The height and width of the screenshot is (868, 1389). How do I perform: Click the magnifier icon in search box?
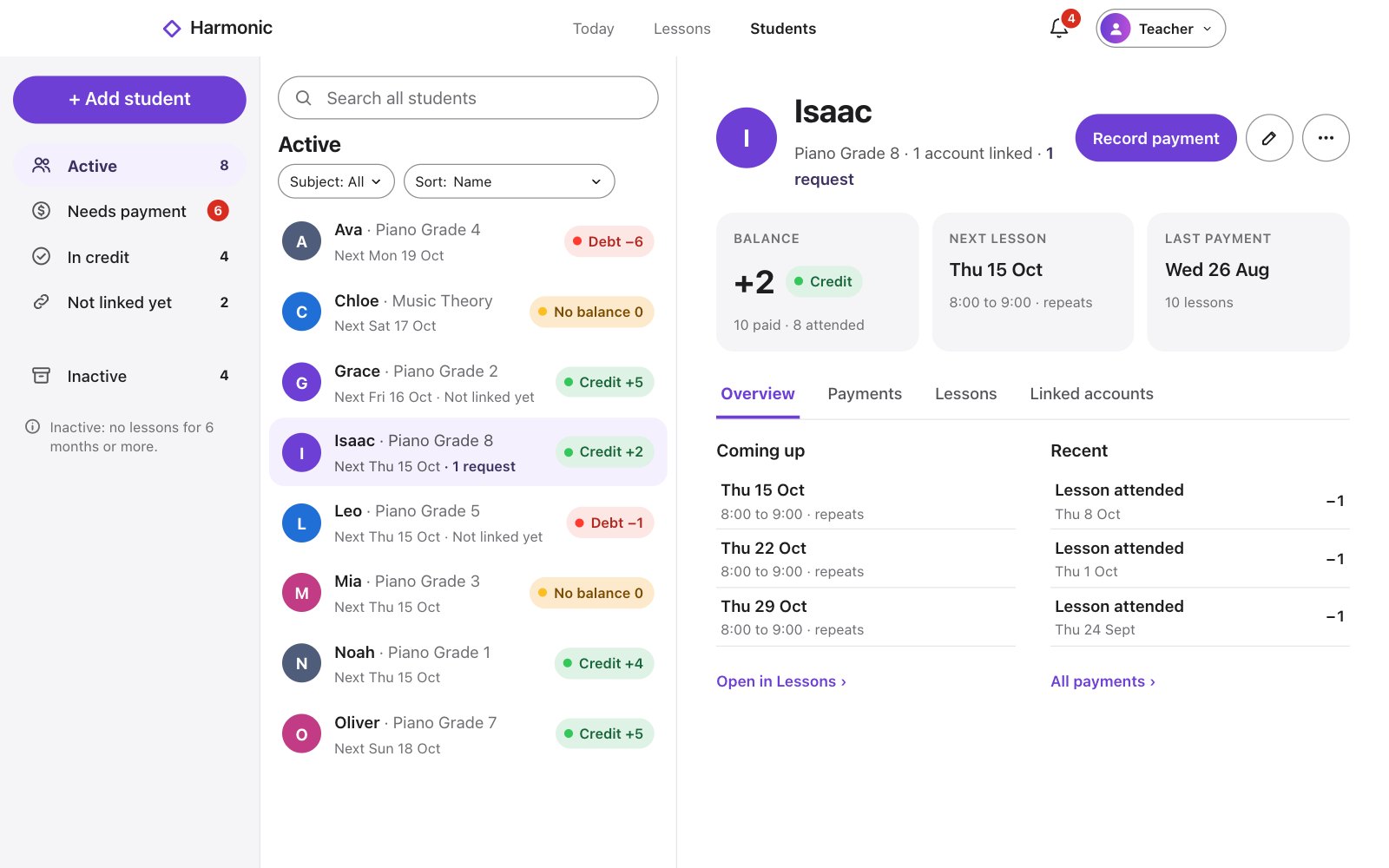pos(304,98)
